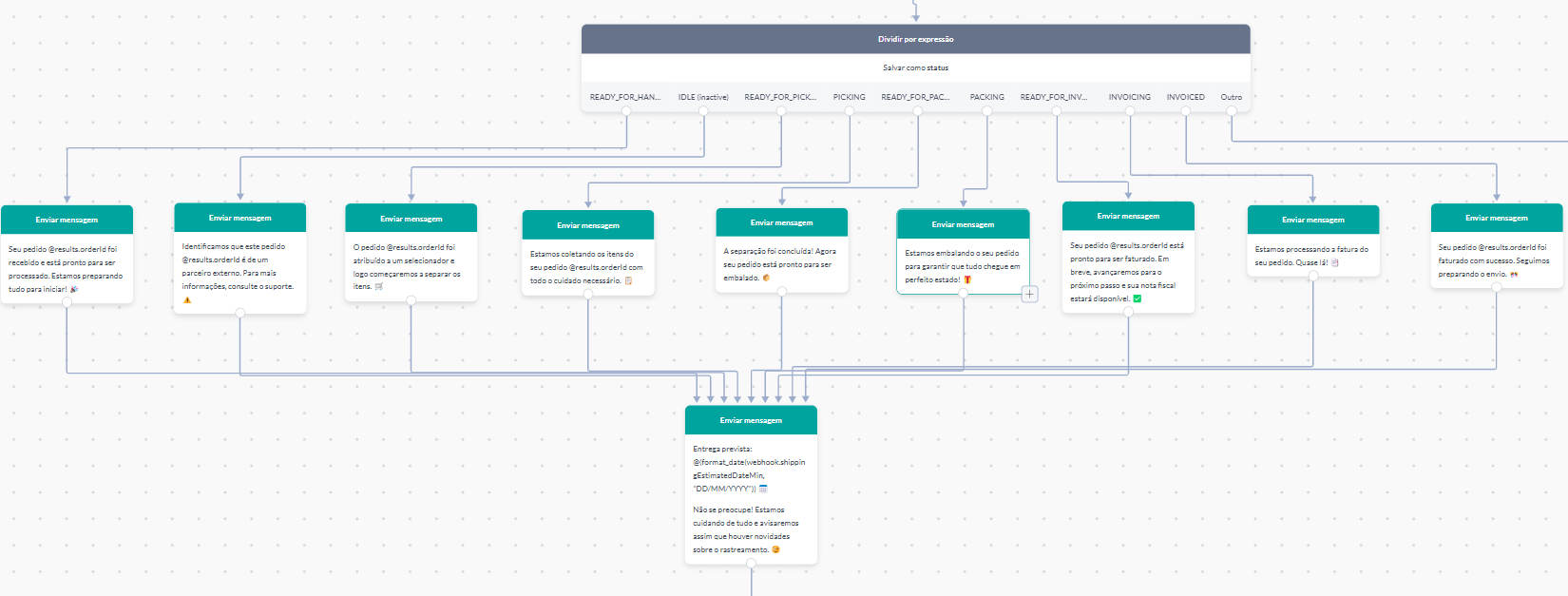Click exit connector of 'A separação foi concluída' node
Screen dimensions: 1568x596
coord(781,292)
